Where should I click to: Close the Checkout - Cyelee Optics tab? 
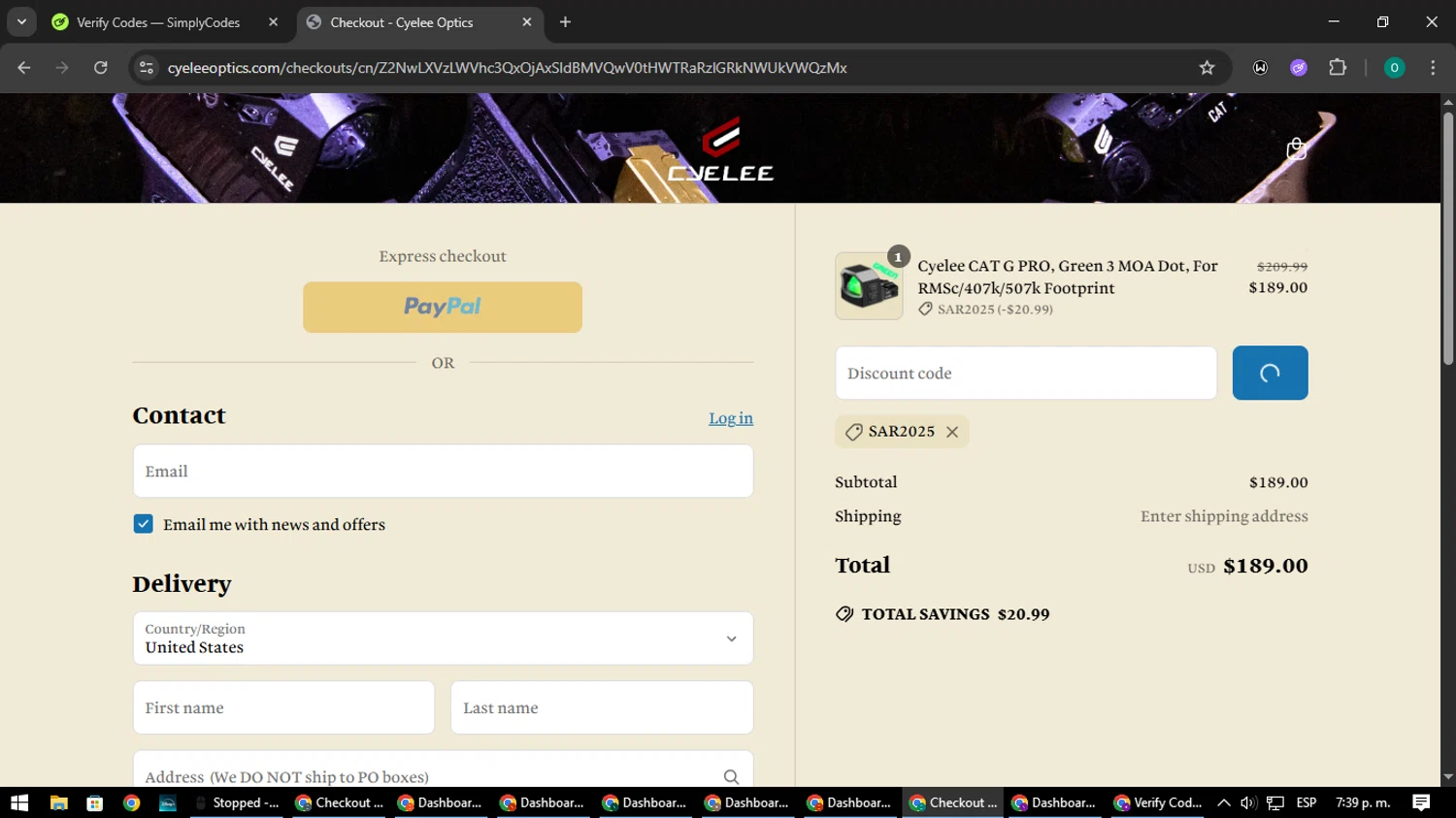[x=526, y=21]
